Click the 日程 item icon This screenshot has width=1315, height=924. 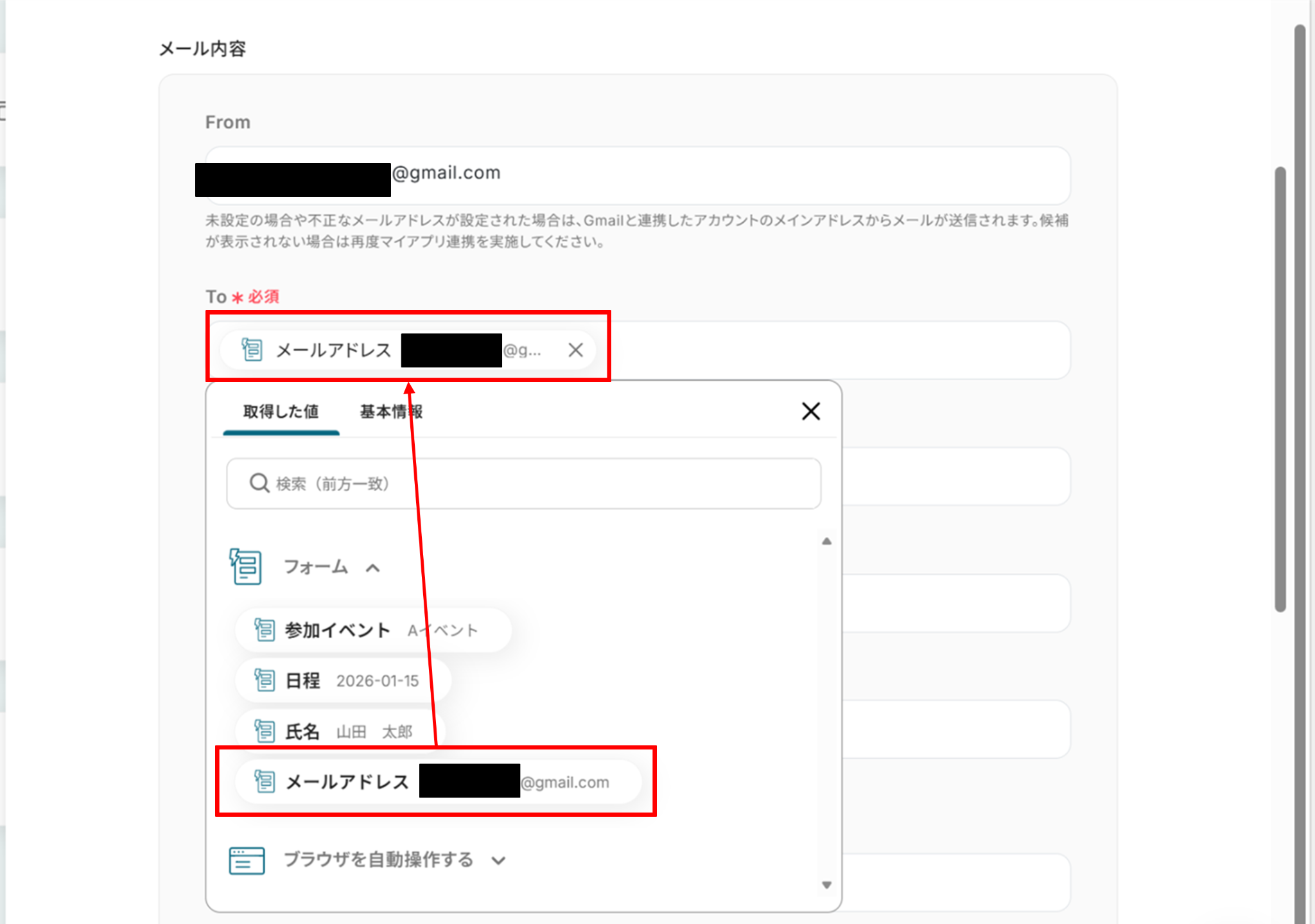pos(265,680)
